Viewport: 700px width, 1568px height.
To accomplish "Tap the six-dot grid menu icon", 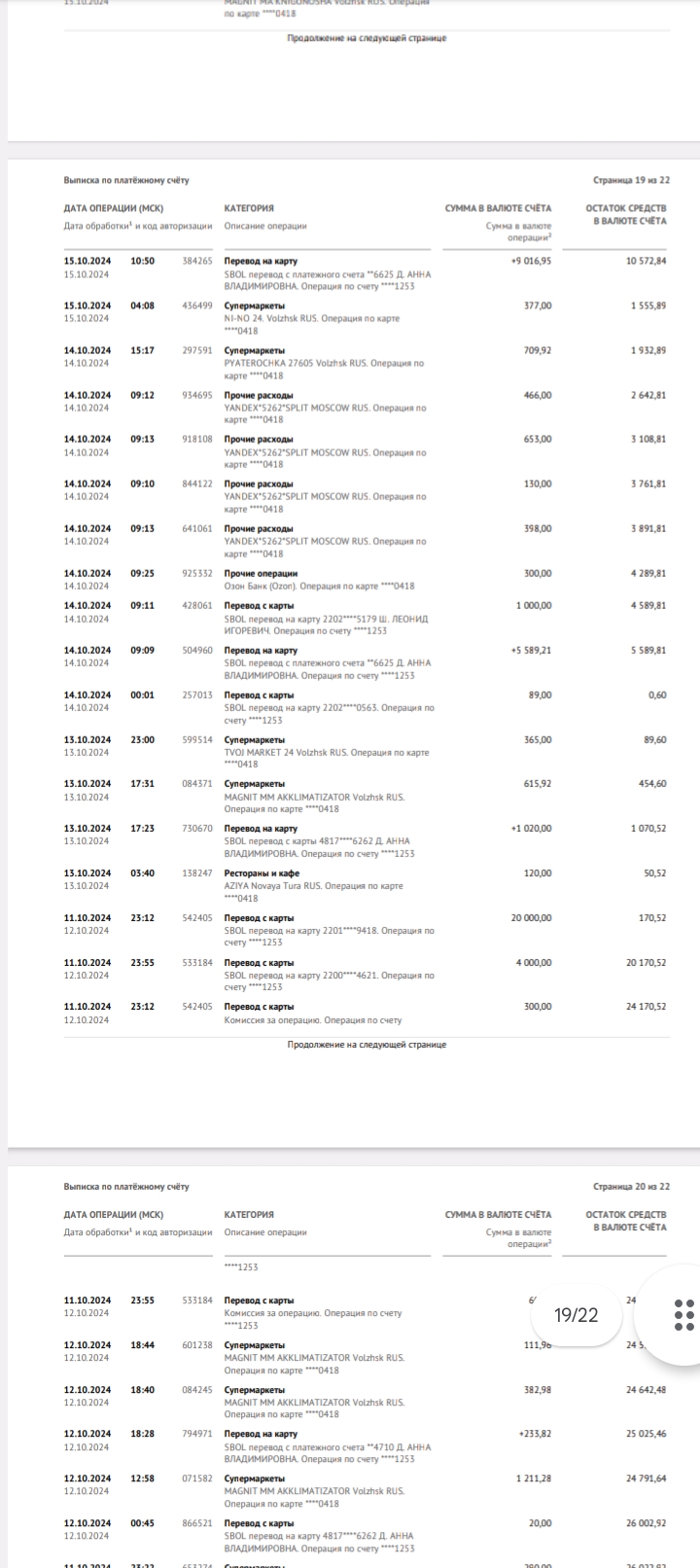I will tap(683, 1314).
